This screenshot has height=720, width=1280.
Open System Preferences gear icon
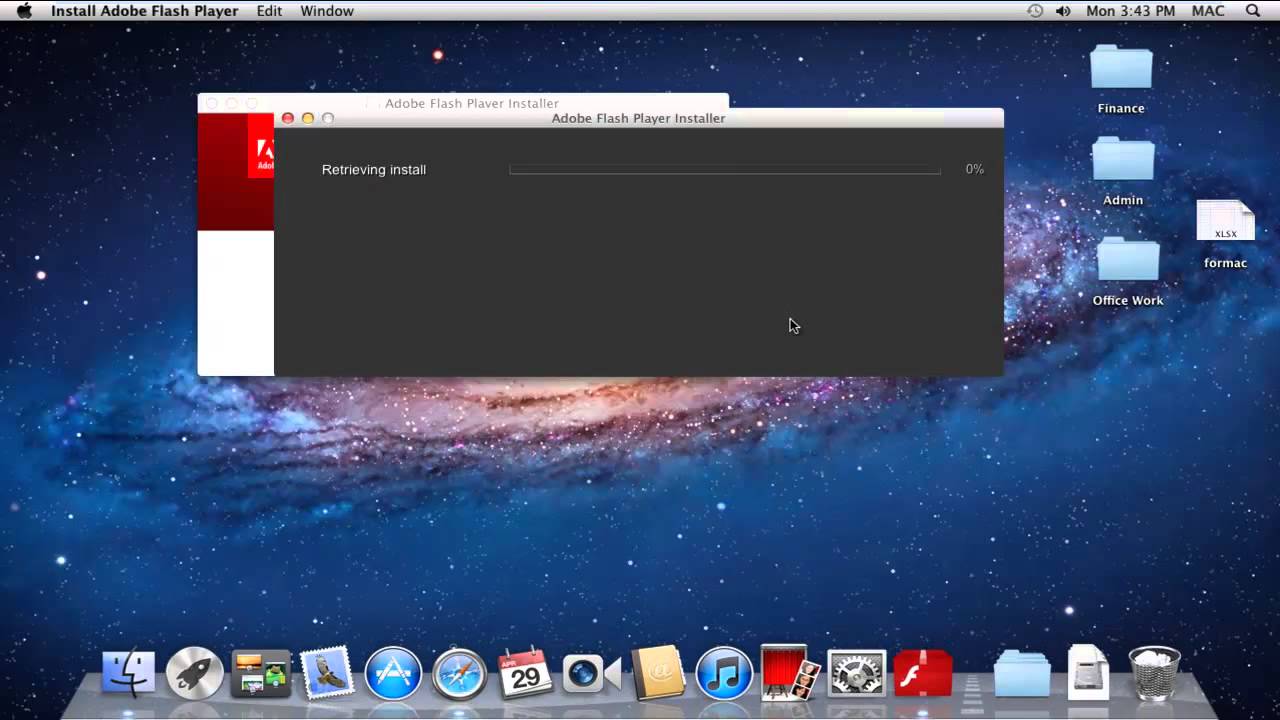pos(857,673)
